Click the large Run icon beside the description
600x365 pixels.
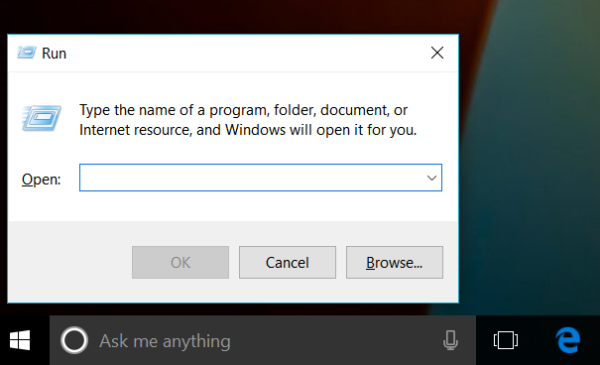pyautogui.click(x=41, y=118)
